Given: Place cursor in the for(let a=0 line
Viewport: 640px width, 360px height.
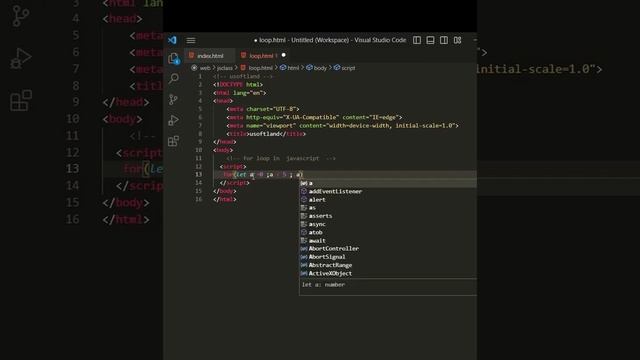Looking at the screenshot, I should coord(263,175).
